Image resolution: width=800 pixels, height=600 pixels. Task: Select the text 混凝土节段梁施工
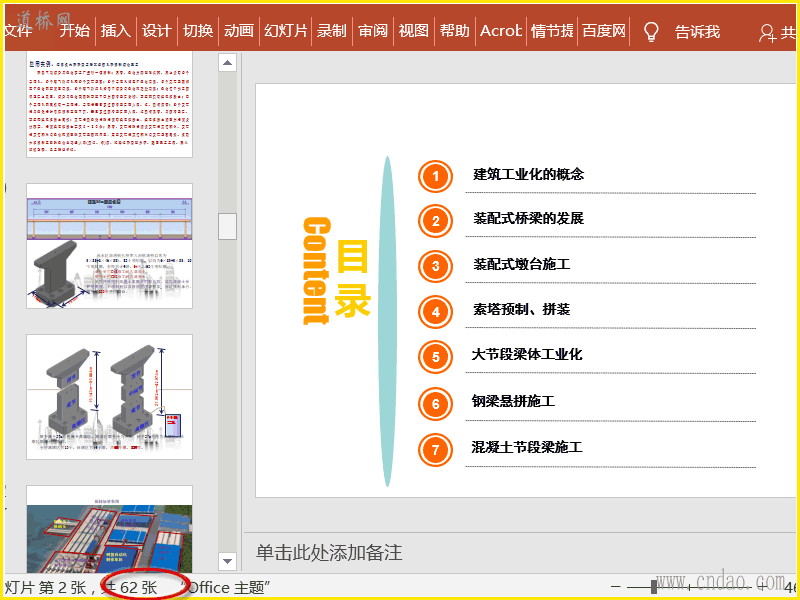point(527,447)
